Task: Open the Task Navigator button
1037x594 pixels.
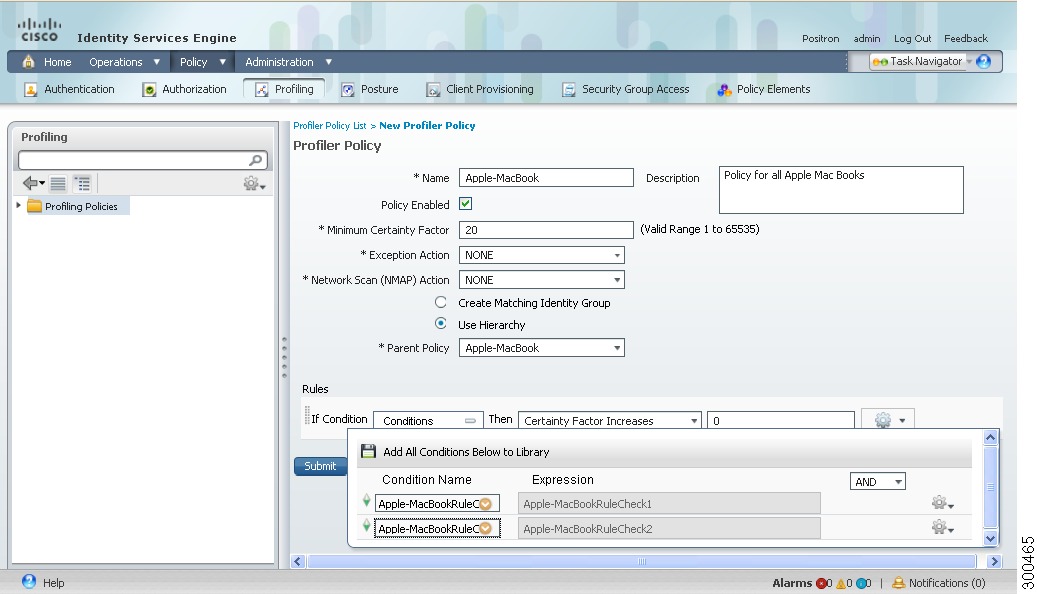Action: pyautogui.click(x=920, y=62)
